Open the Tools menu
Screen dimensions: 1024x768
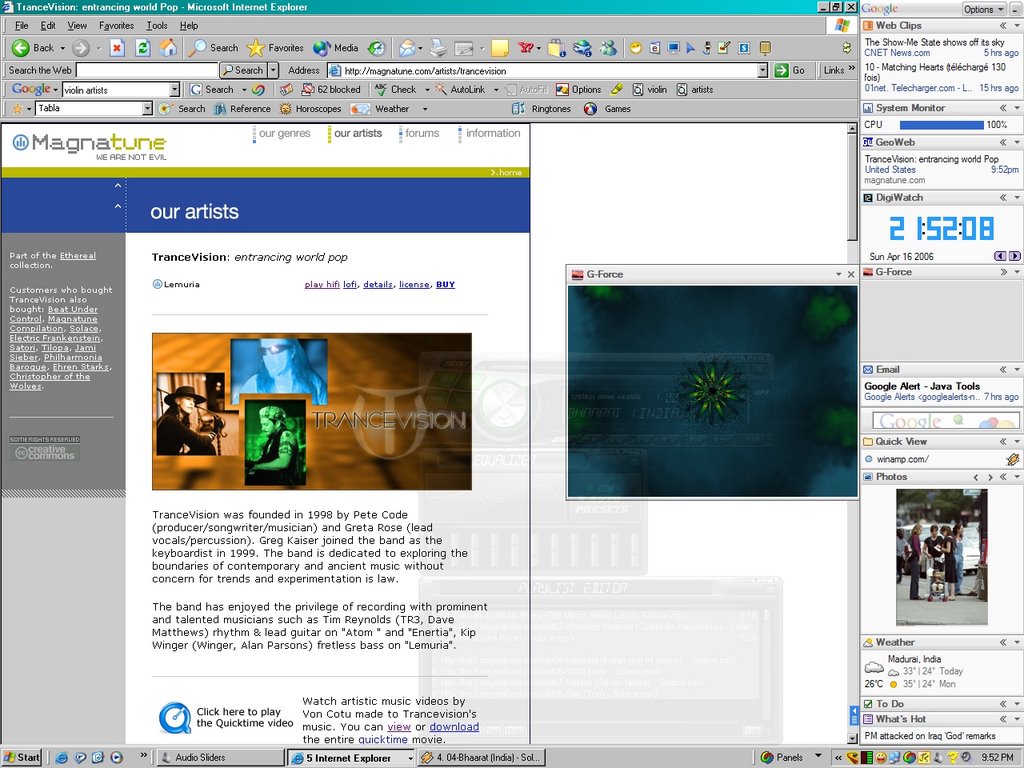click(157, 25)
